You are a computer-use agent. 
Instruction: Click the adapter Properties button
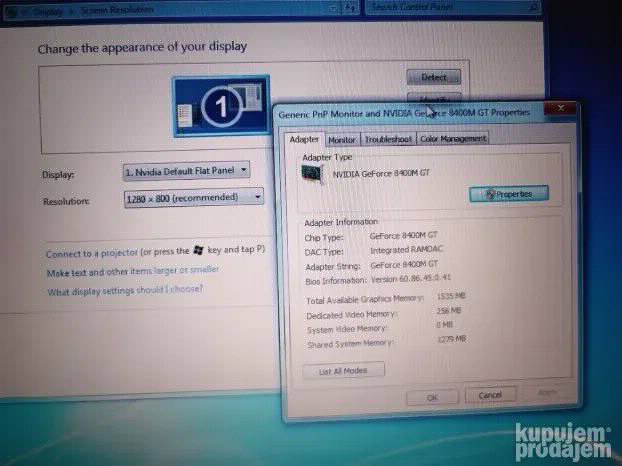pyautogui.click(x=509, y=194)
